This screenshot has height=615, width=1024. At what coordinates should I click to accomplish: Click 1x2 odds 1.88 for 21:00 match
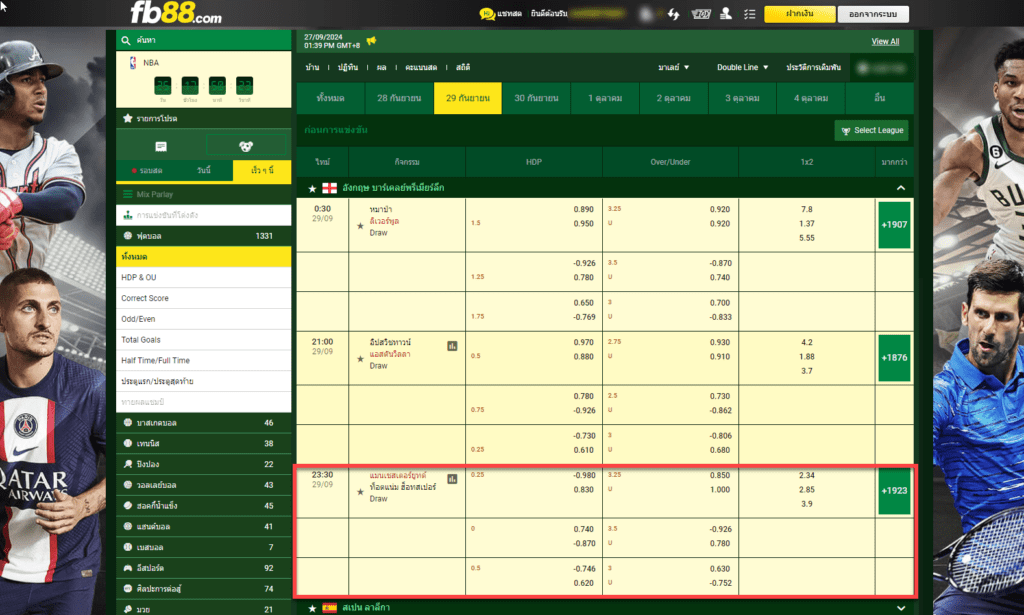pos(807,356)
